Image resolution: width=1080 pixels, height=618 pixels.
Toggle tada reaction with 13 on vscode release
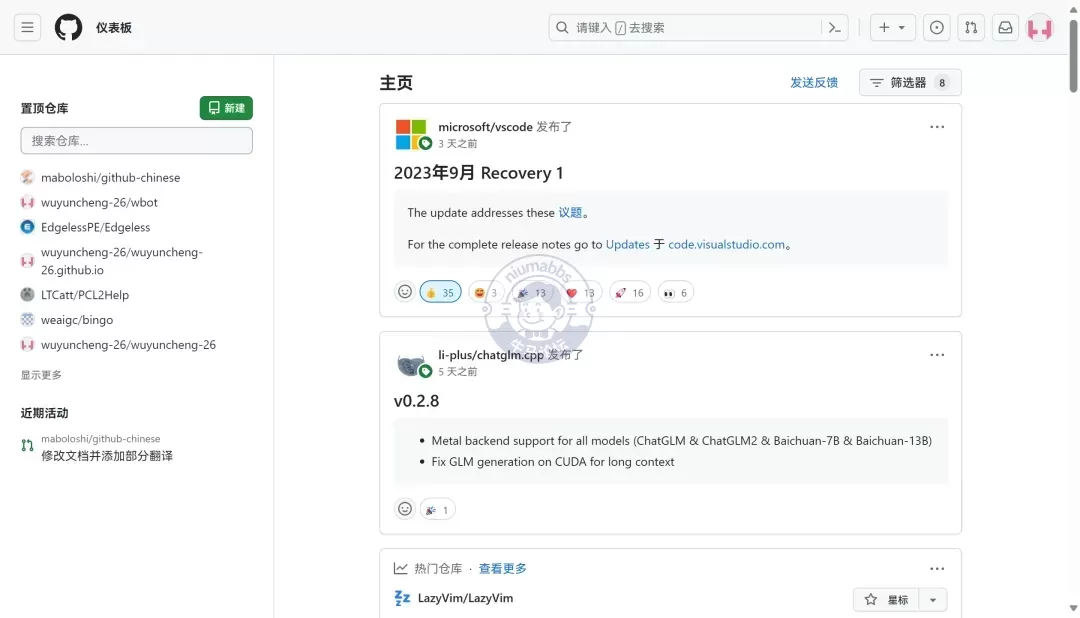click(x=531, y=292)
